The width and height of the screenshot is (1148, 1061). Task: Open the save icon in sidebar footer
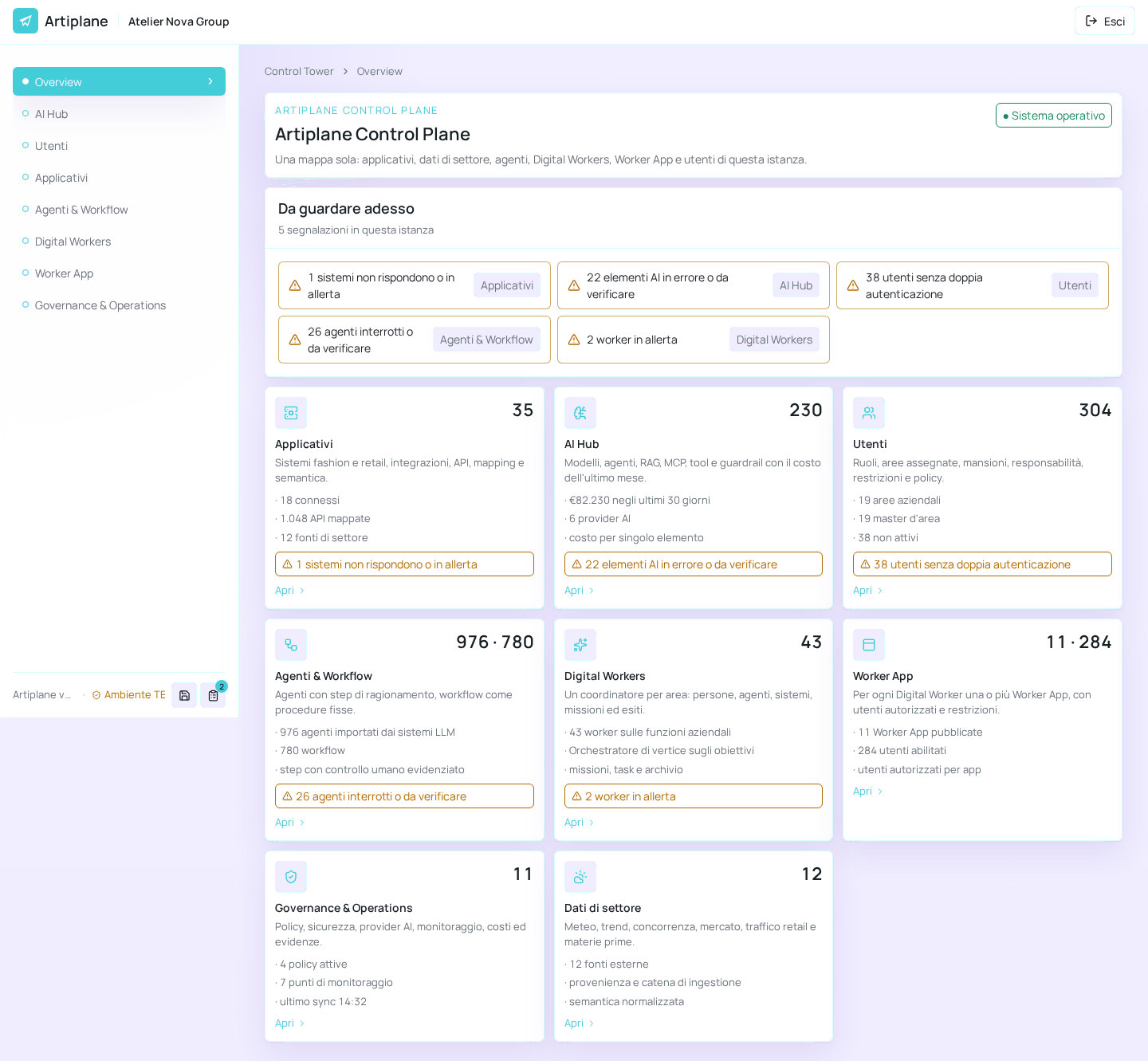coord(184,695)
